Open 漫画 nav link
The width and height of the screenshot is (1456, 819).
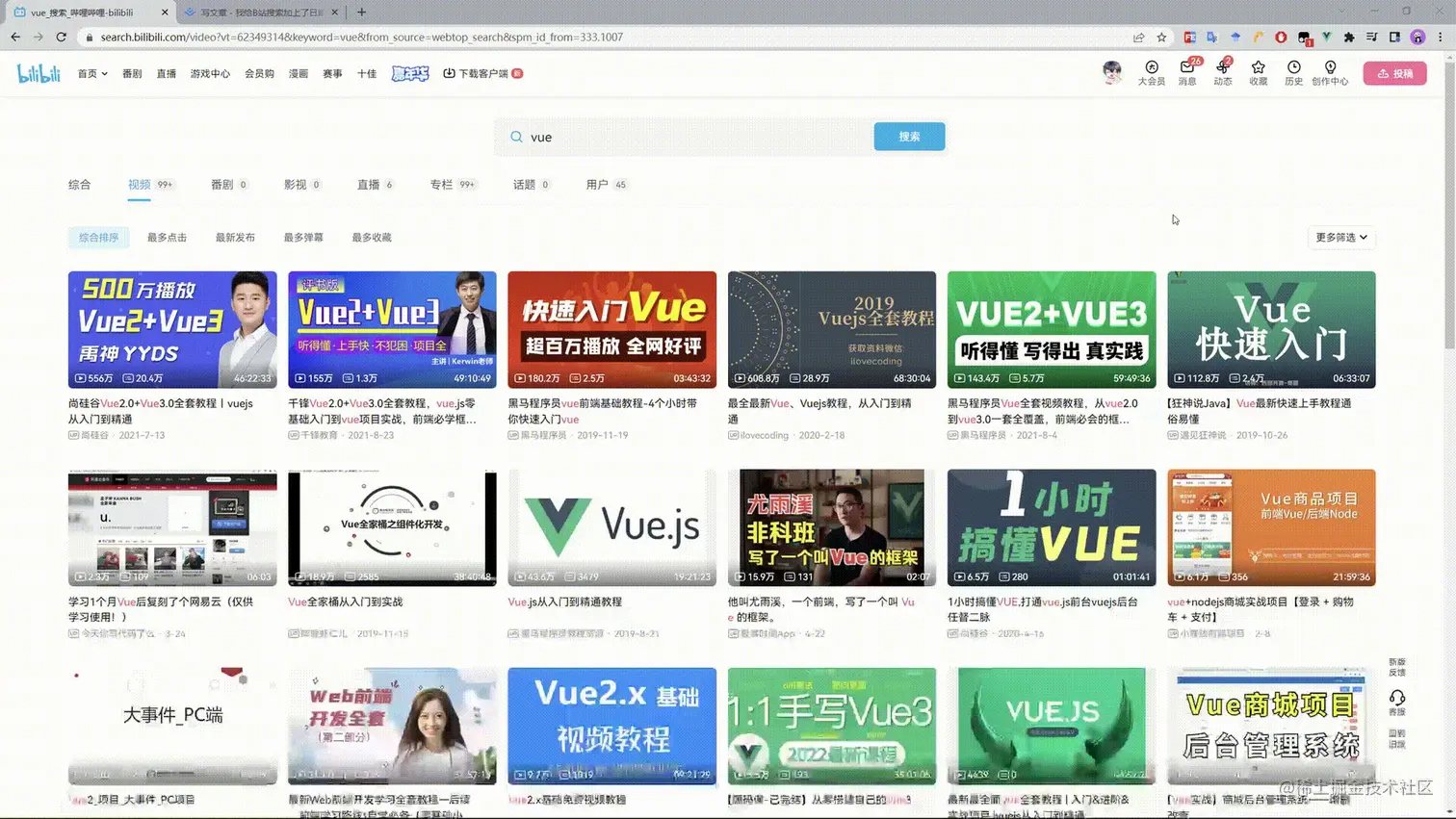pos(299,73)
